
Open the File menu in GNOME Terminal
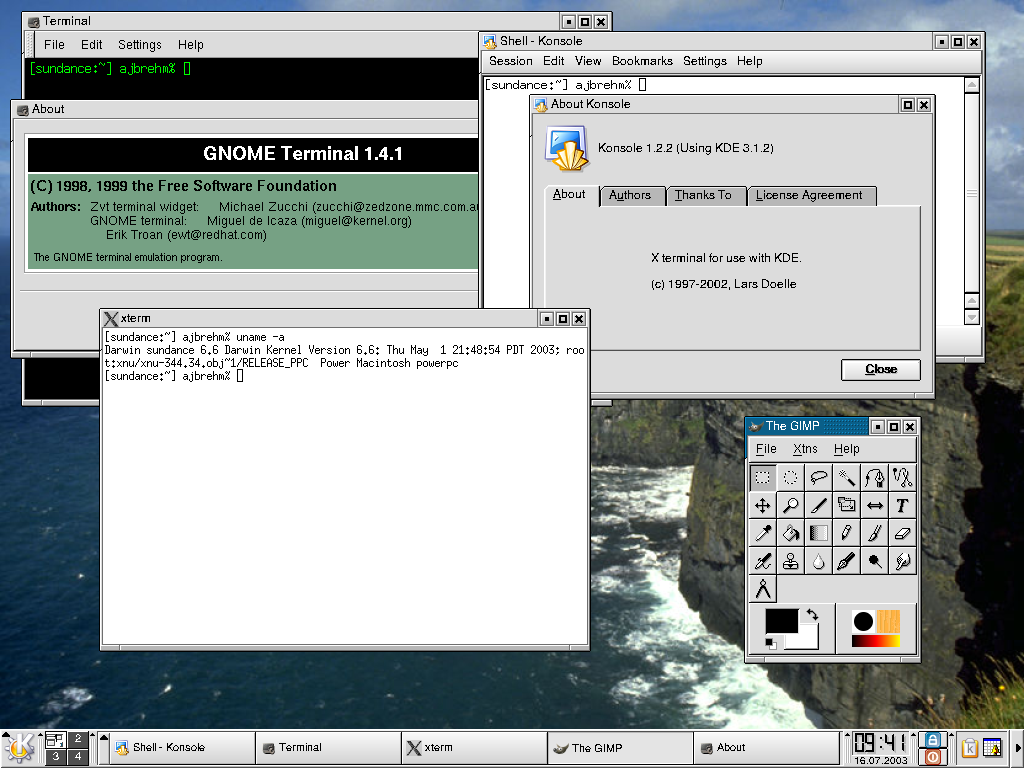coord(54,44)
